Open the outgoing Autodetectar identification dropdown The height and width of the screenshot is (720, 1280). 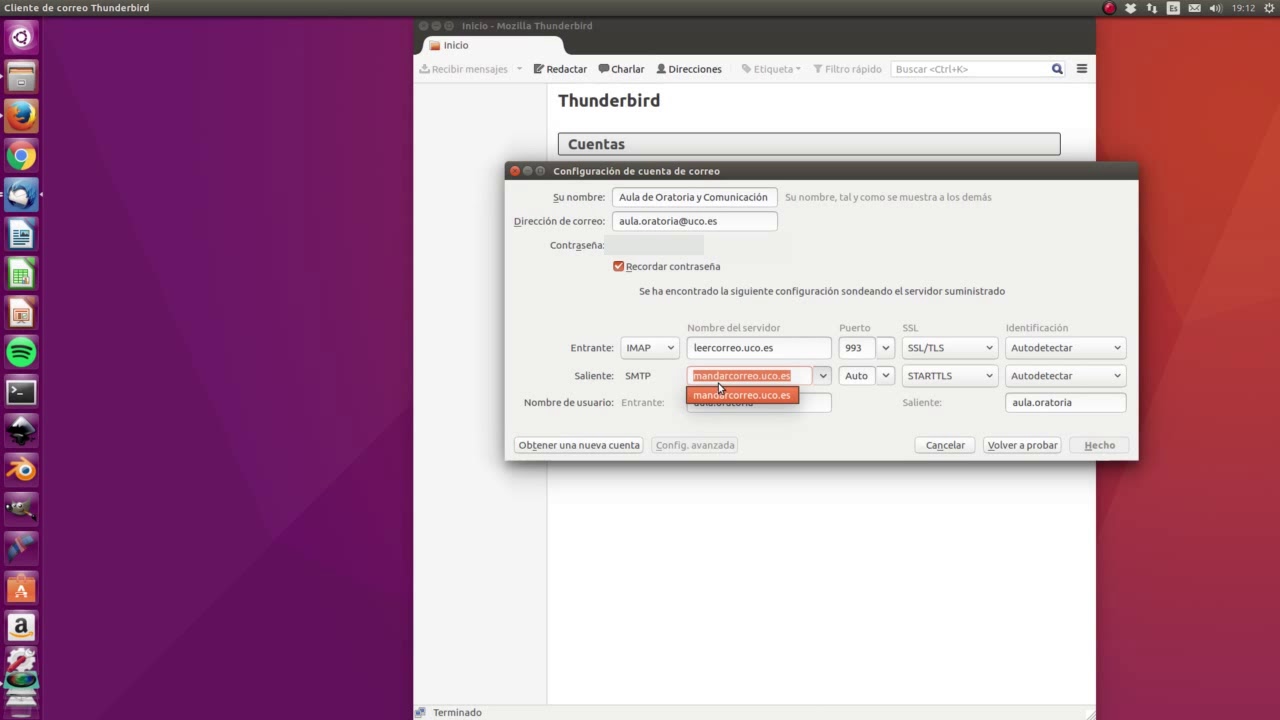click(1066, 376)
